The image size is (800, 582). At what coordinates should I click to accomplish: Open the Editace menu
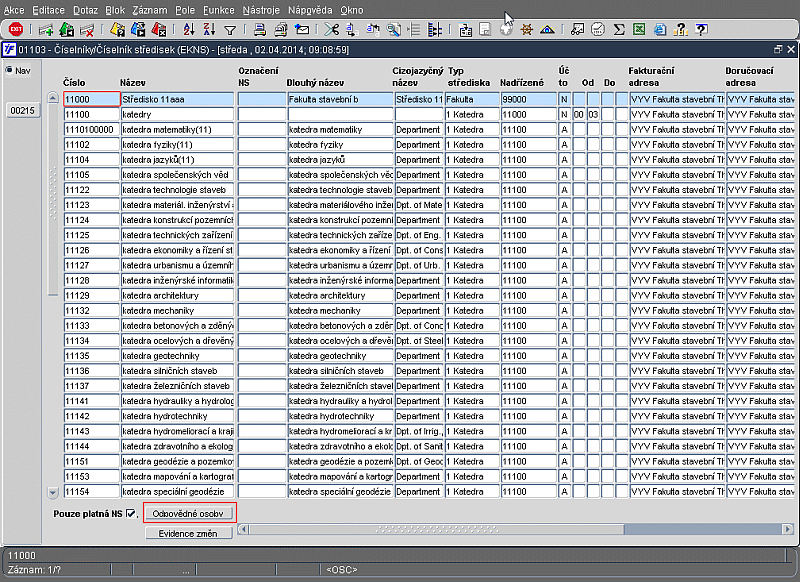pyautogui.click(x=48, y=10)
